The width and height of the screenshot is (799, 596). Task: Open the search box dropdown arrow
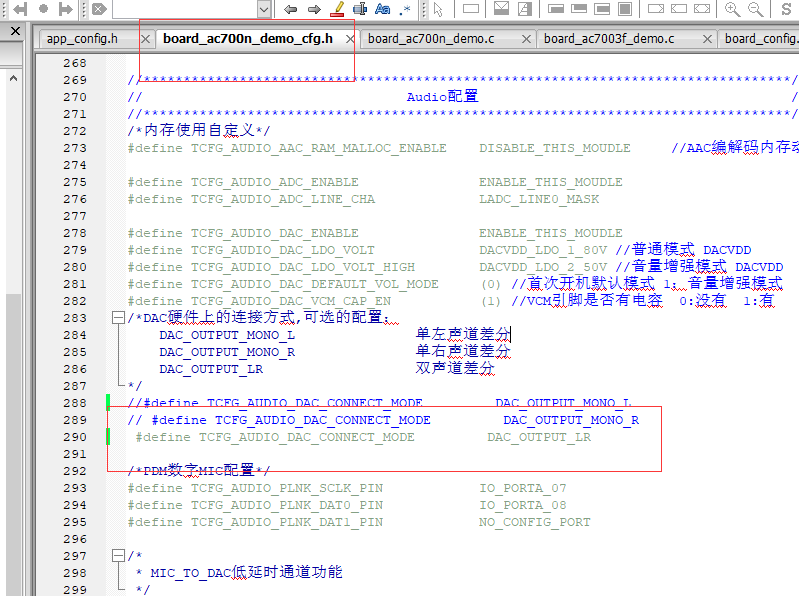[x=263, y=9]
